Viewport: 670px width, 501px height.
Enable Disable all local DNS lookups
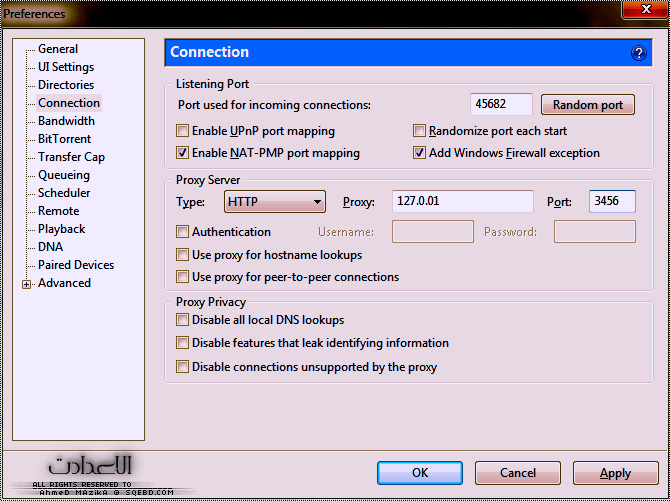(x=182, y=320)
